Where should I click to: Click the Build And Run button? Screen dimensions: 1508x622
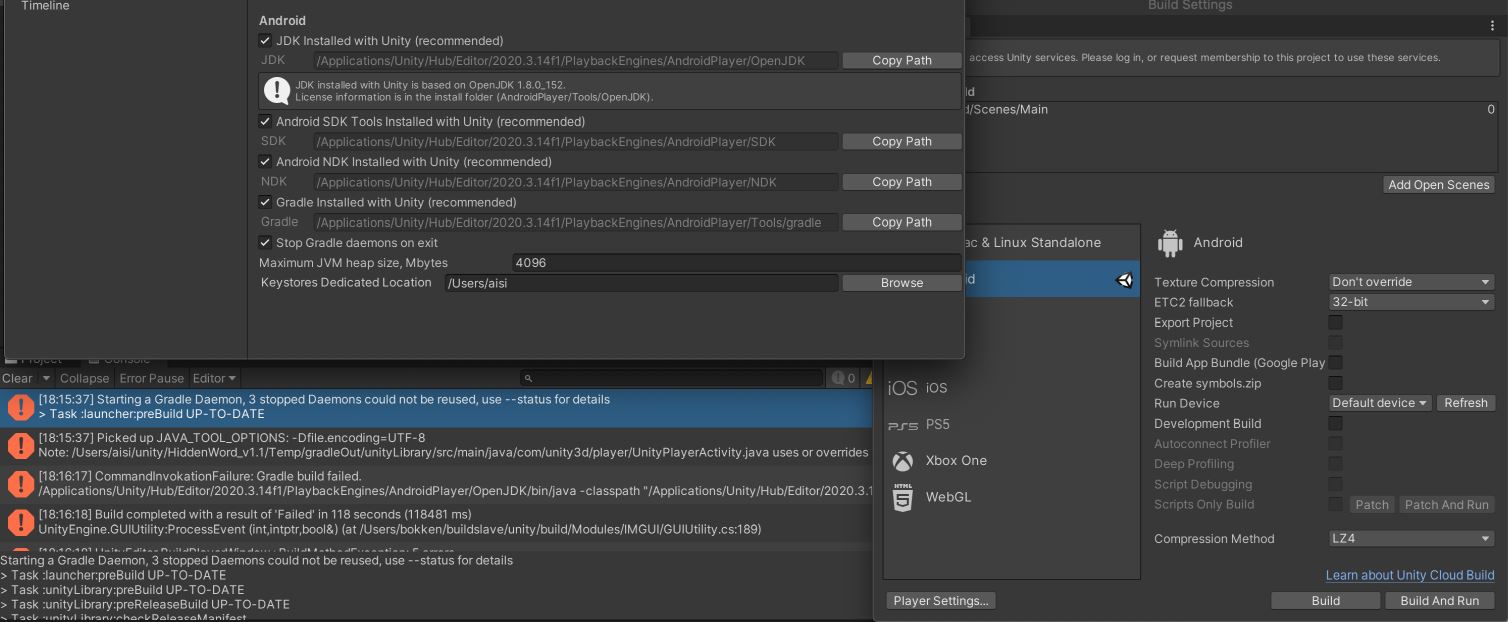[x=1439, y=600]
